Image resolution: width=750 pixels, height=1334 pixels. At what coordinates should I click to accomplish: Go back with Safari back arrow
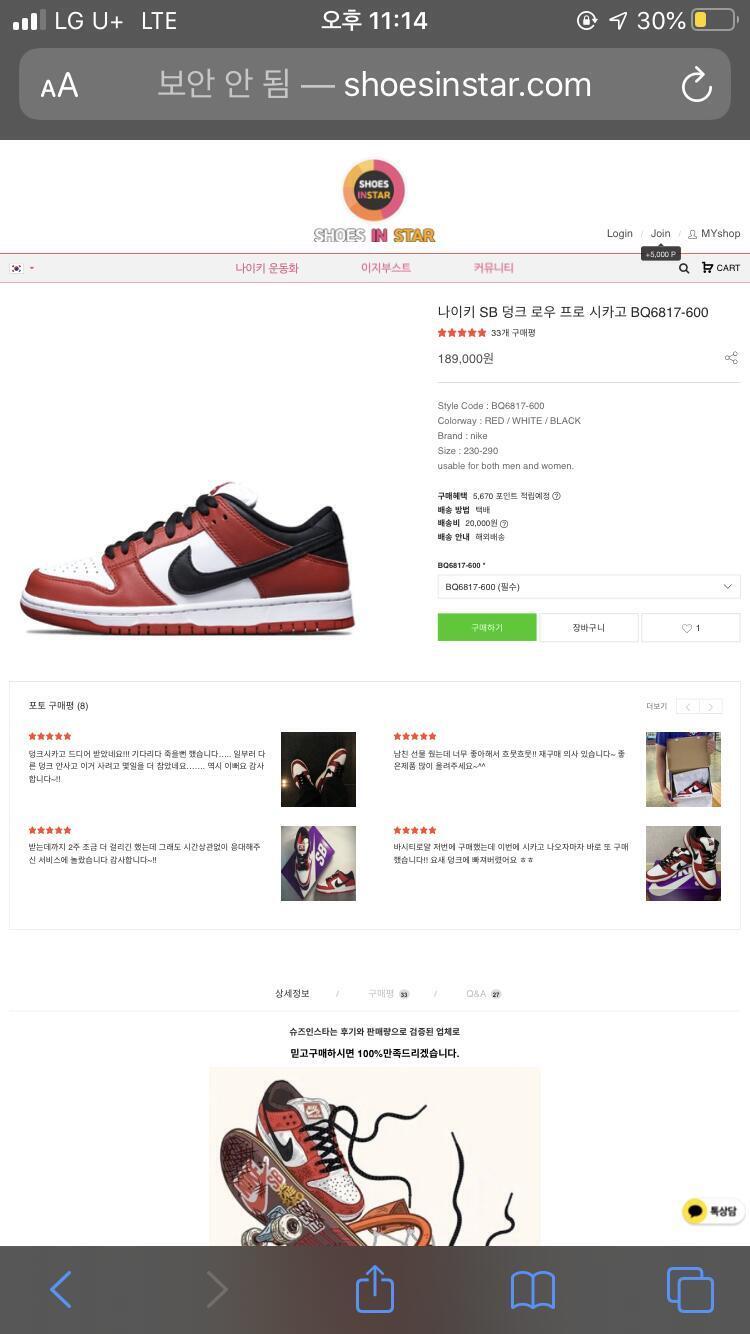(61, 1289)
